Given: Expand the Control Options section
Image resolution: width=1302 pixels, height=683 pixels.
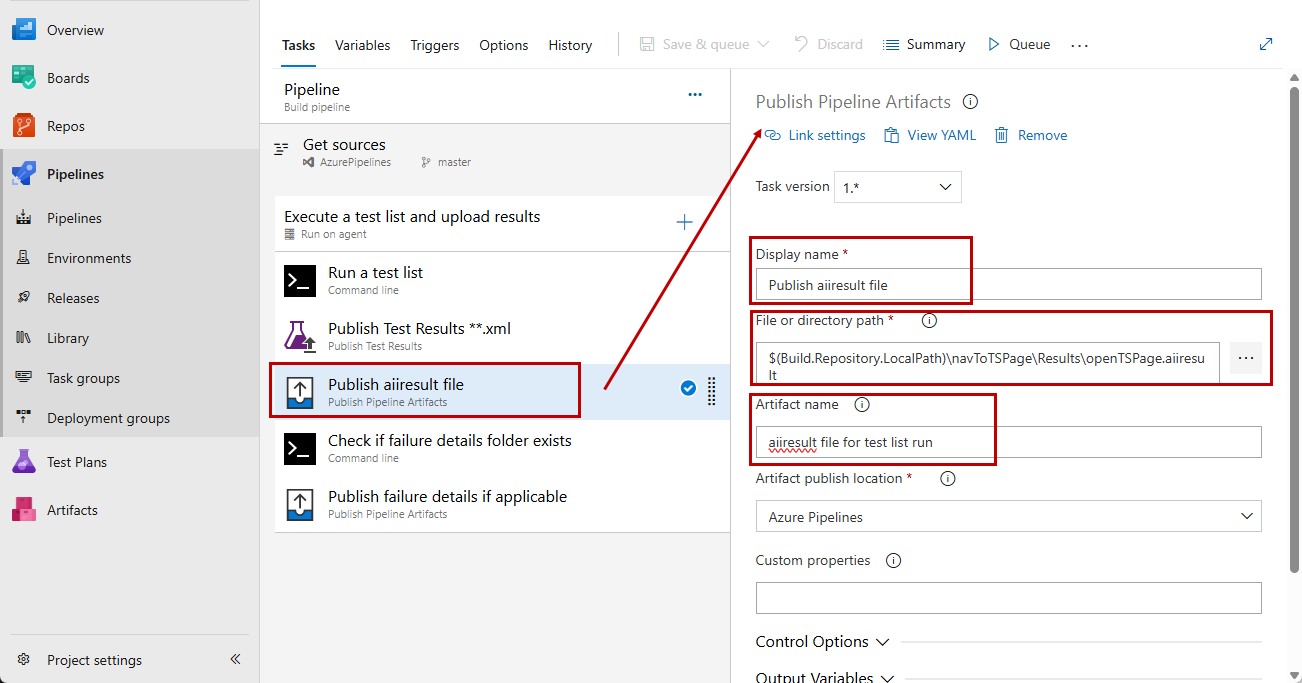Looking at the screenshot, I should (x=822, y=641).
